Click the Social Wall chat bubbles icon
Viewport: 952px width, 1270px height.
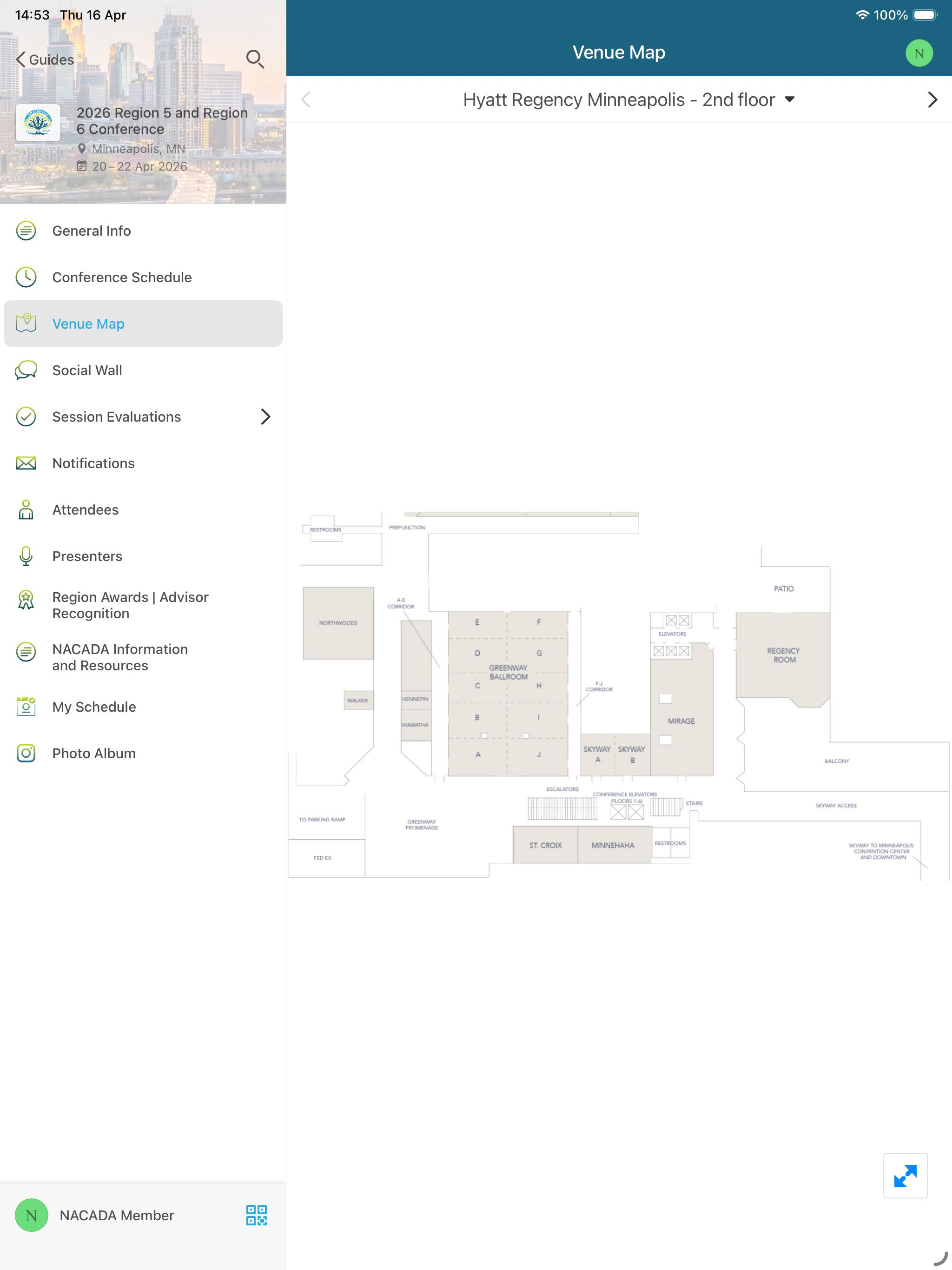click(26, 370)
